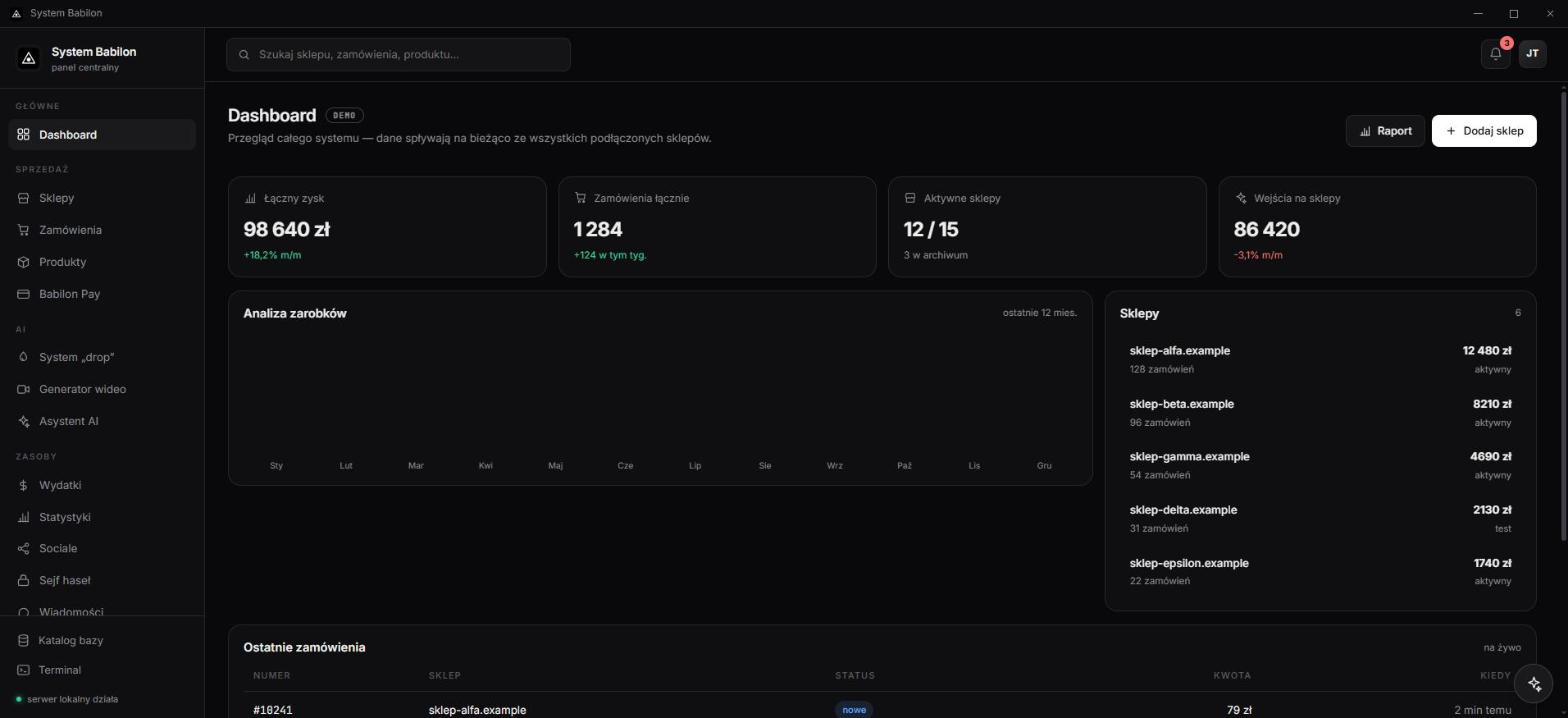Select the sklep-delta.example shop row

1320,519
